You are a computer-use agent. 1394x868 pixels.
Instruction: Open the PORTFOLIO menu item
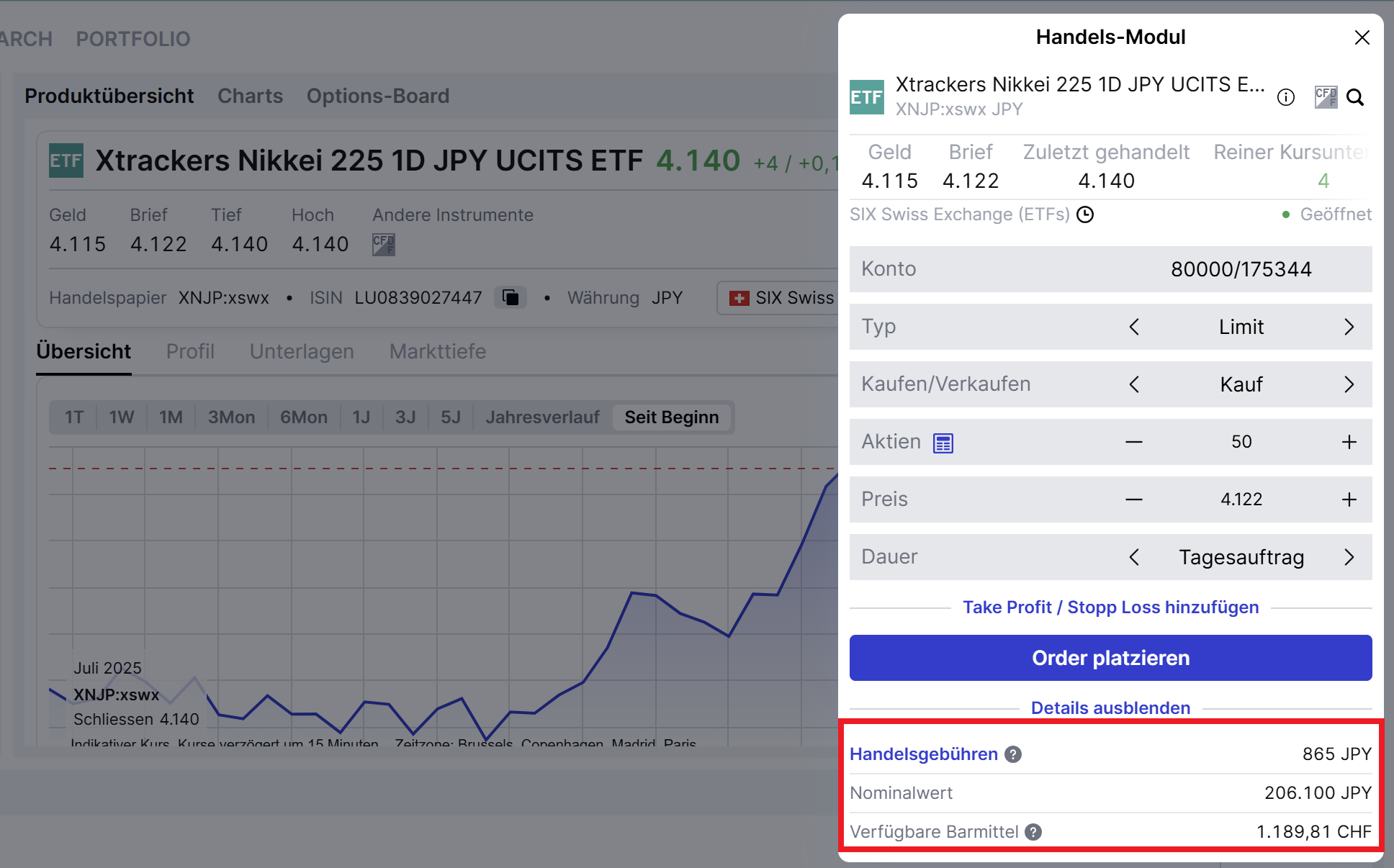coord(133,39)
